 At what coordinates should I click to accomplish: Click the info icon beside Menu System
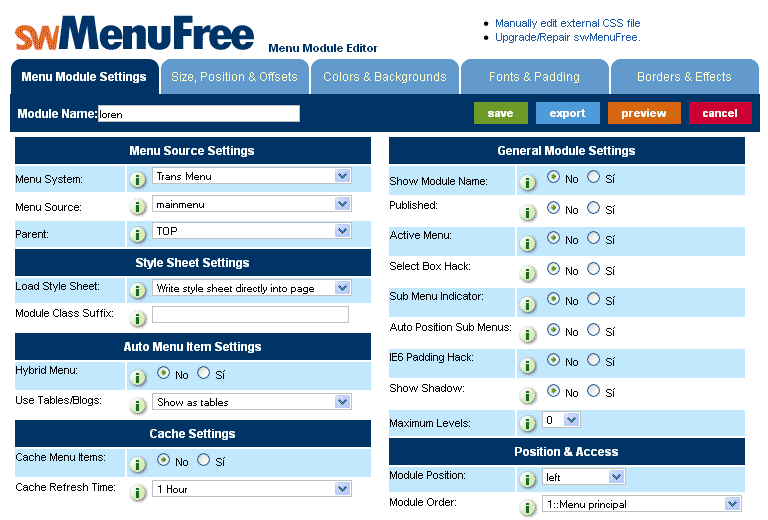click(138, 180)
